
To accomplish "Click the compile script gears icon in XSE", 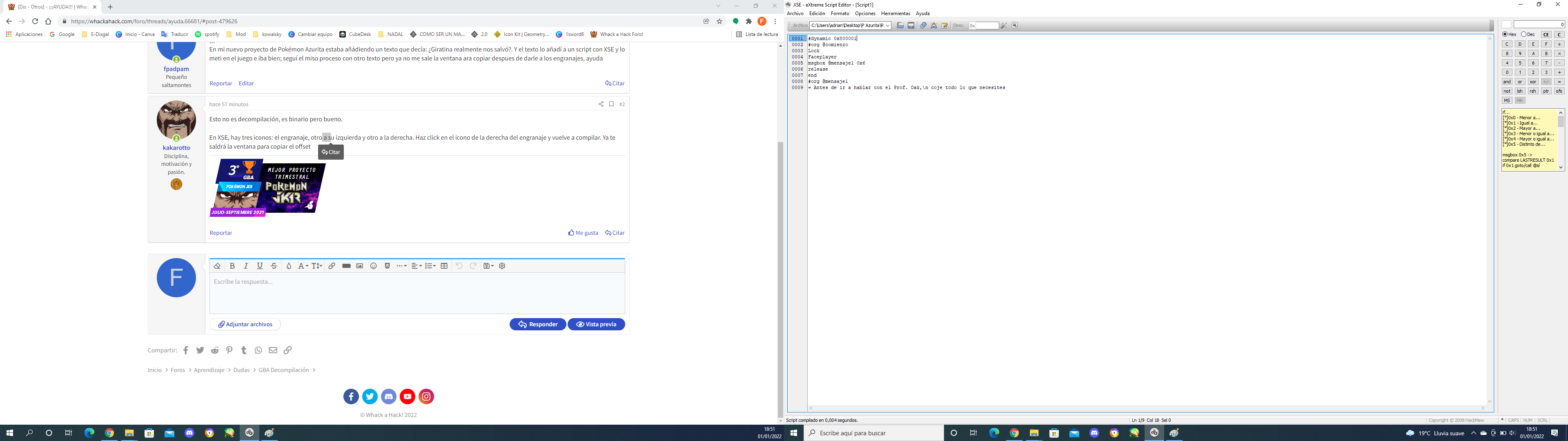I will (923, 26).
